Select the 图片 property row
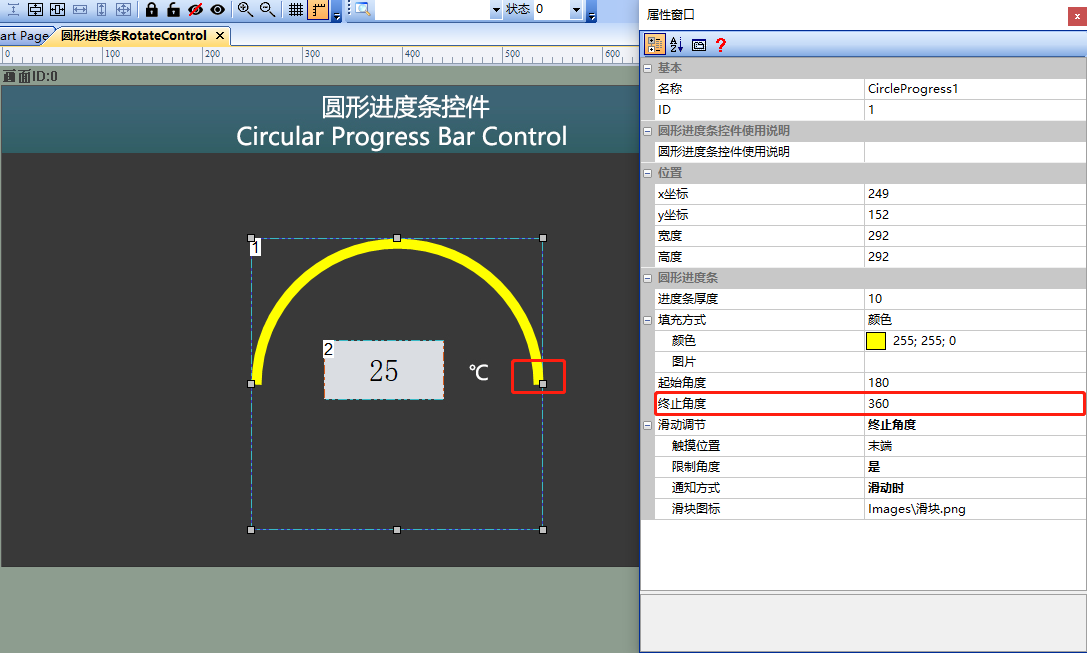 [870, 362]
